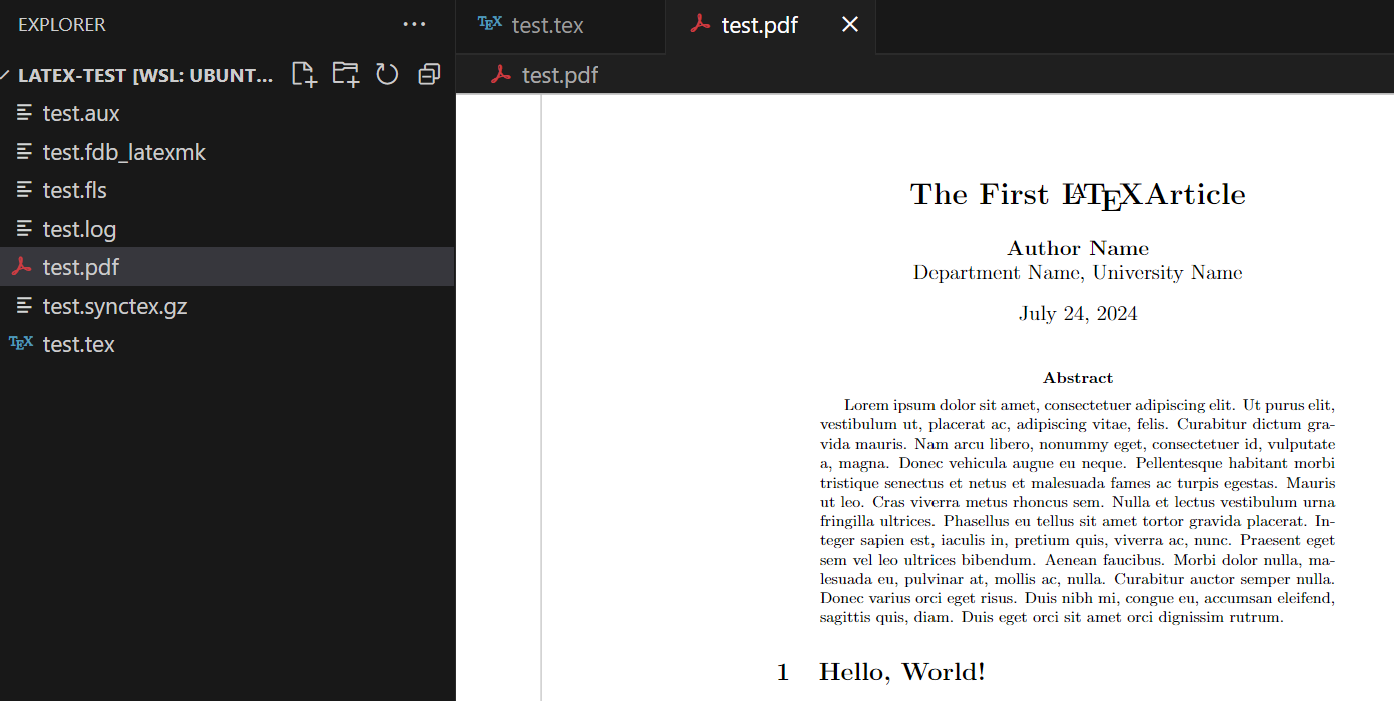Open test.synctex.gz file

click(227, 306)
